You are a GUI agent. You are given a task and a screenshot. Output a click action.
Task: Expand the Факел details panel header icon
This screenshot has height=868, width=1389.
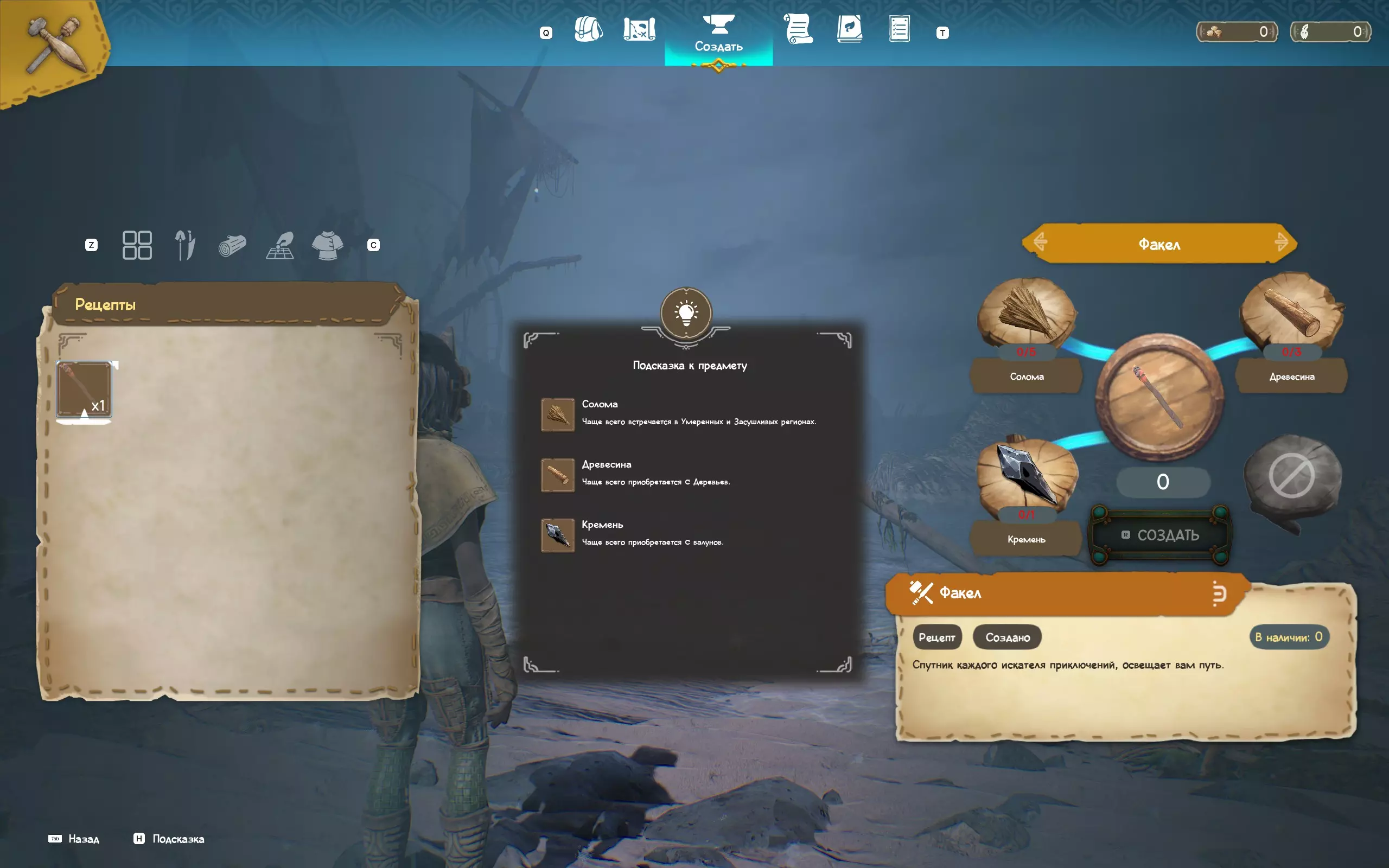1219,593
